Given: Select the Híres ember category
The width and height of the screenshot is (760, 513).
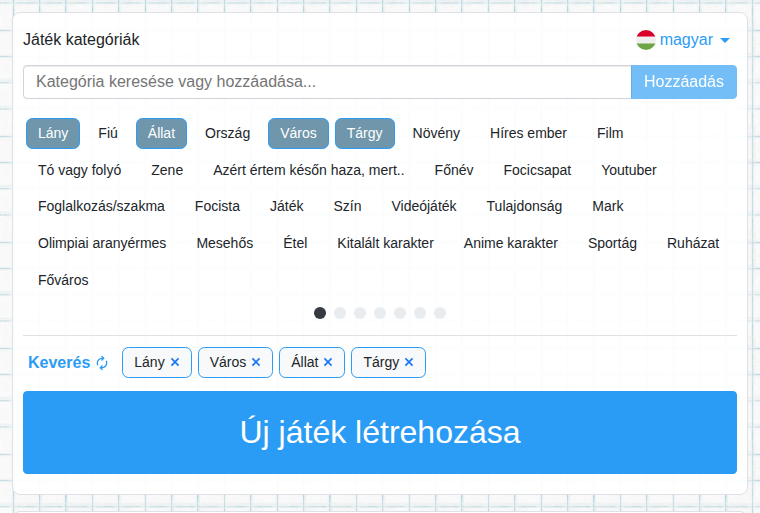Looking at the screenshot, I should point(528,133).
